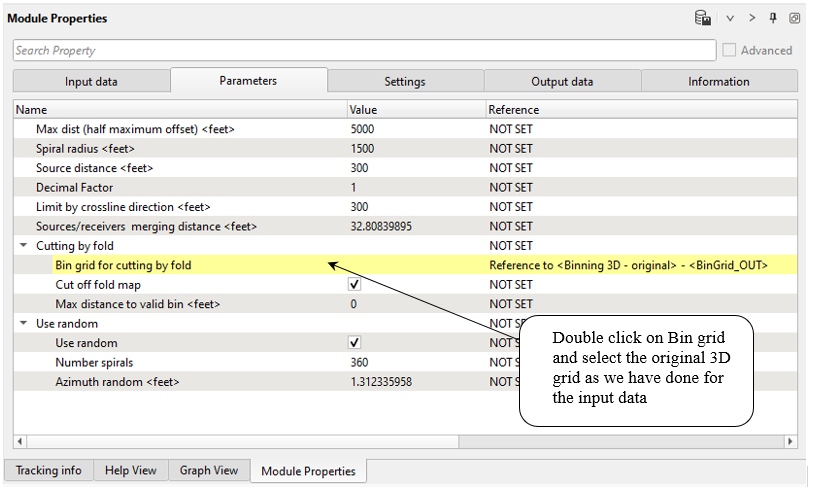813x489 pixels.
Task: Click the down chevron icon in header
Action: [731, 18]
